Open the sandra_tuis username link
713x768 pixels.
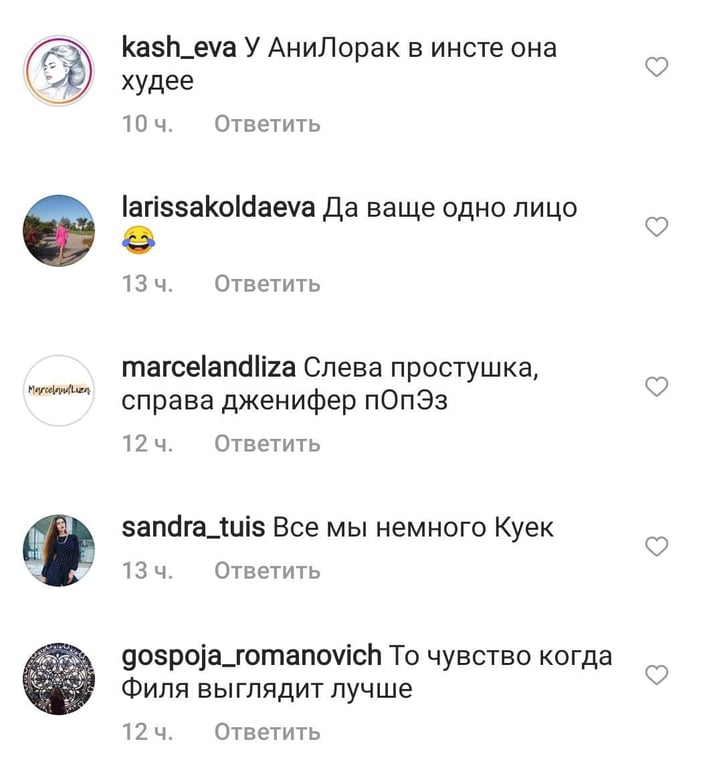point(193,528)
